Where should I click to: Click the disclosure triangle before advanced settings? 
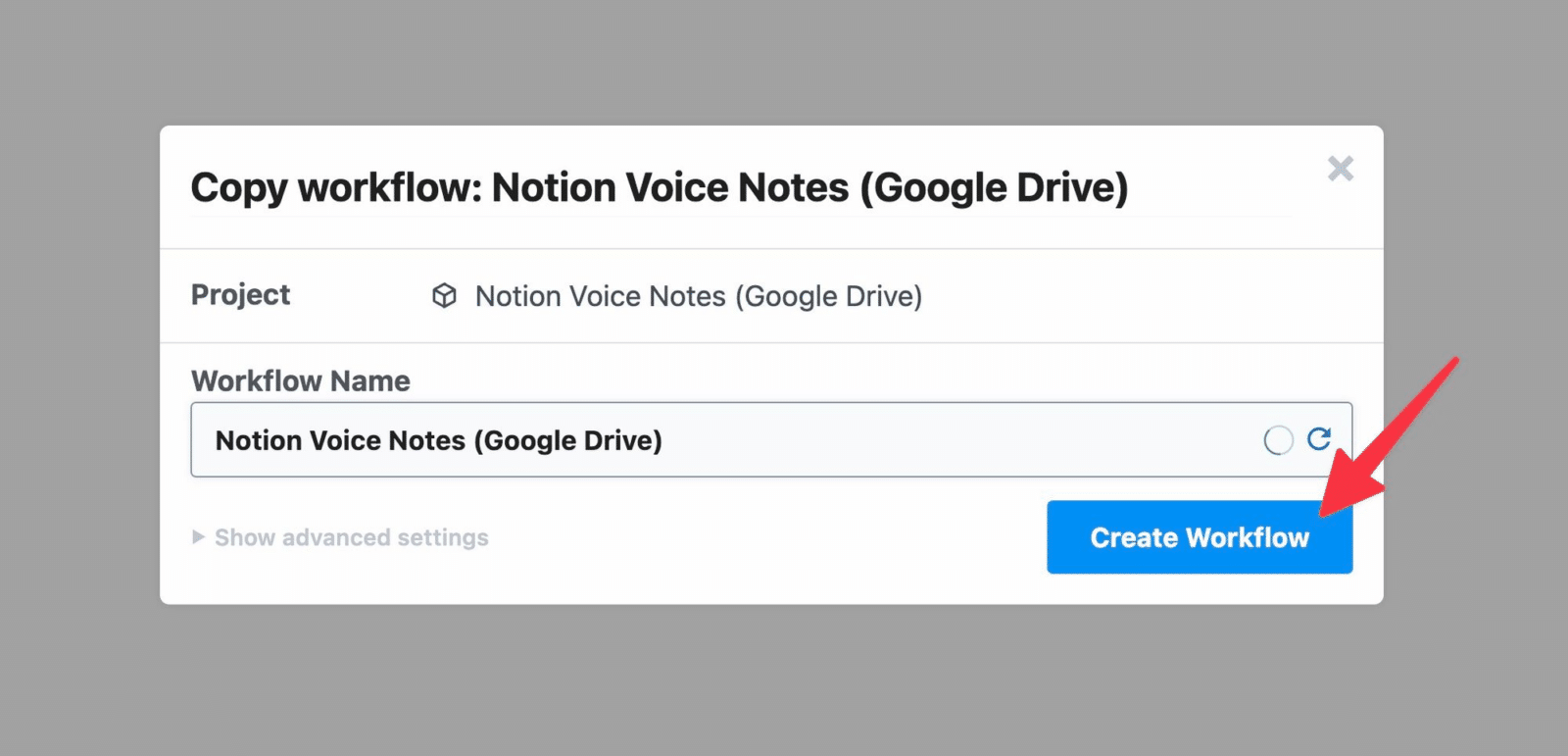tap(198, 537)
